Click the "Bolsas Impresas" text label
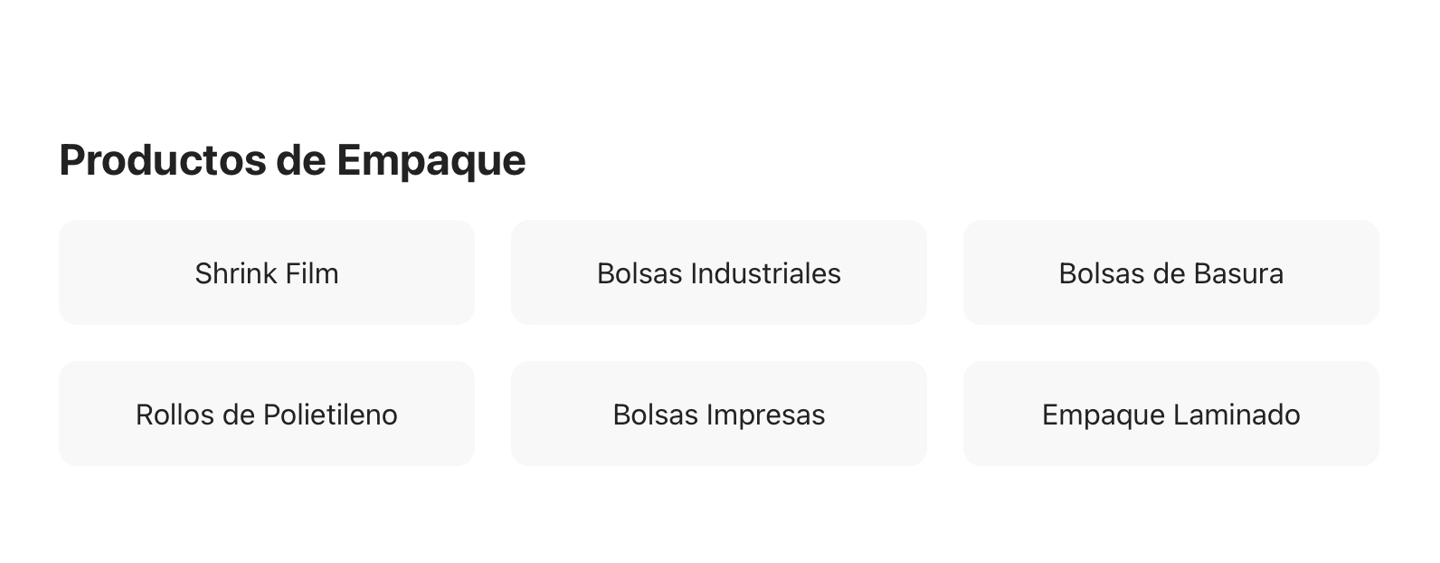This screenshot has height=563, width=1440. pyautogui.click(x=718, y=414)
